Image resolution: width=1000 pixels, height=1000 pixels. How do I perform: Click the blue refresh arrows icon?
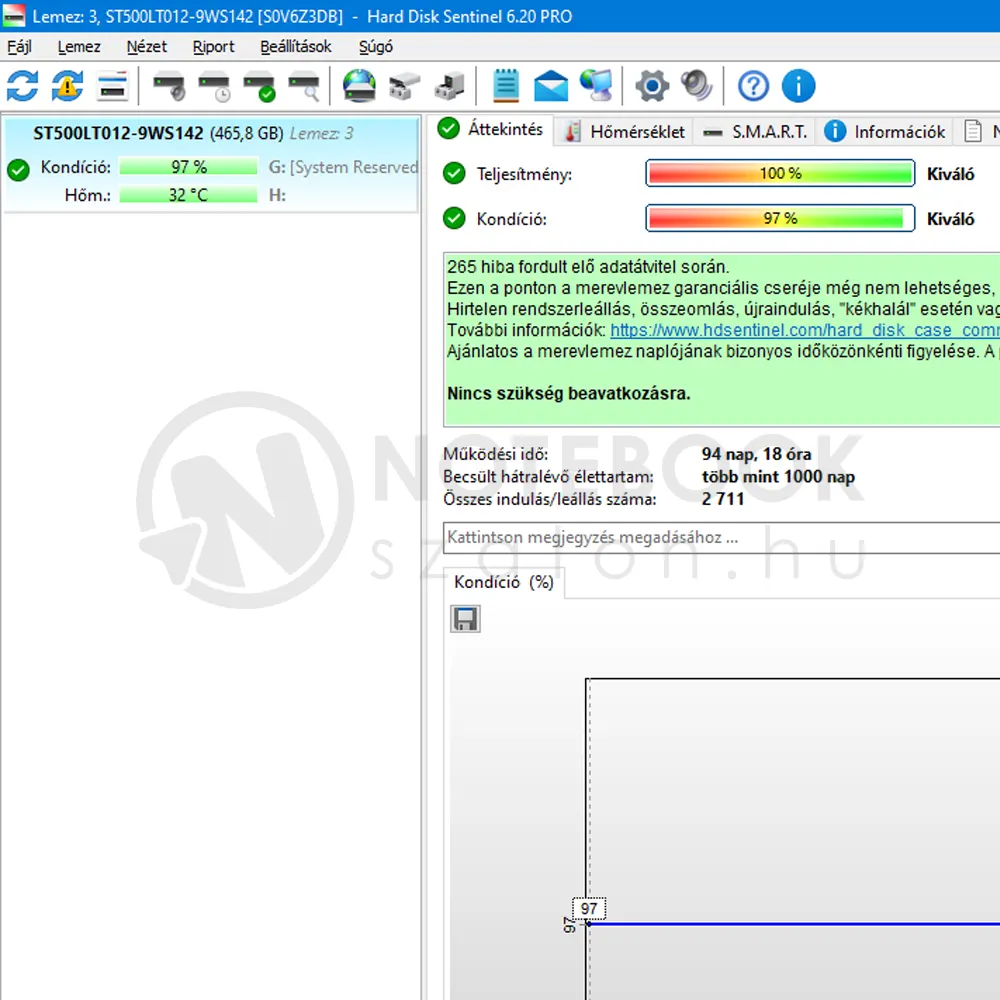[22, 86]
